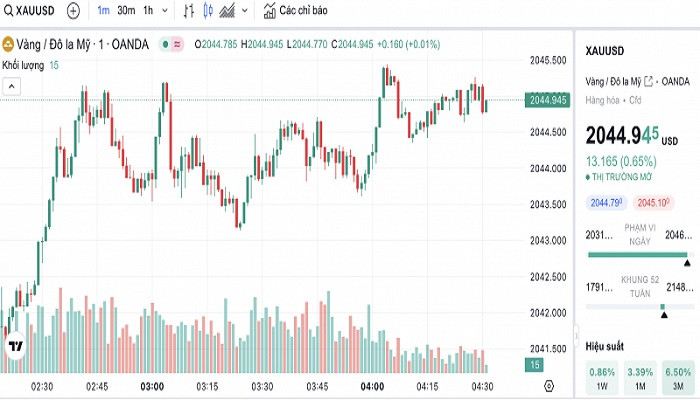Click the TradingView logo on the chart
Screen dimensions: 700x400
(15, 347)
